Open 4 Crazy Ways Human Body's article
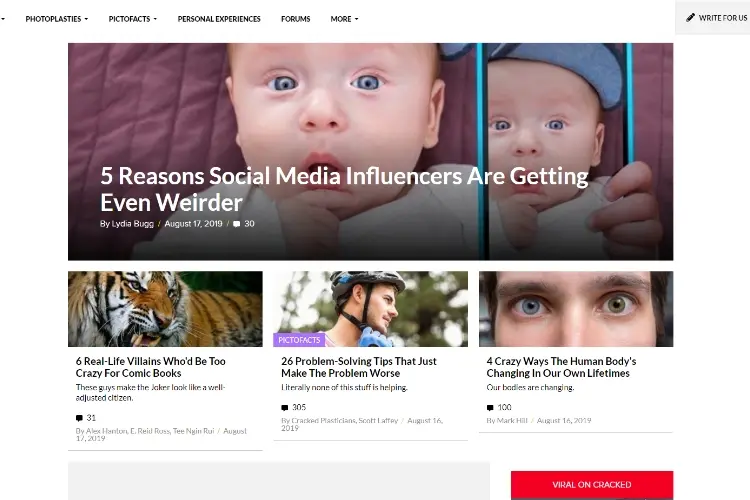The image size is (750, 500). [561, 367]
